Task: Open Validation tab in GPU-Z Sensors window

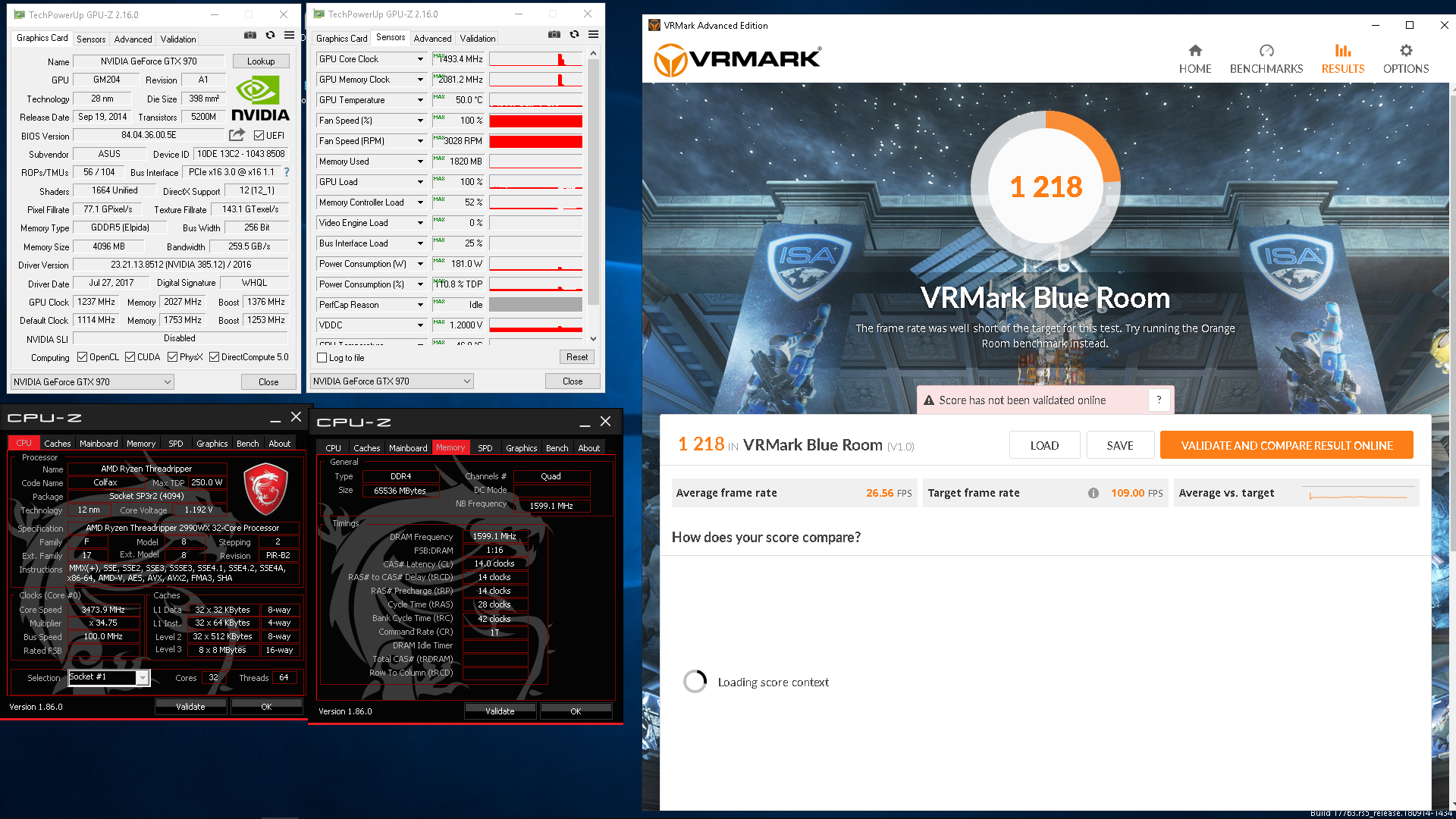Action: (478, 39)
